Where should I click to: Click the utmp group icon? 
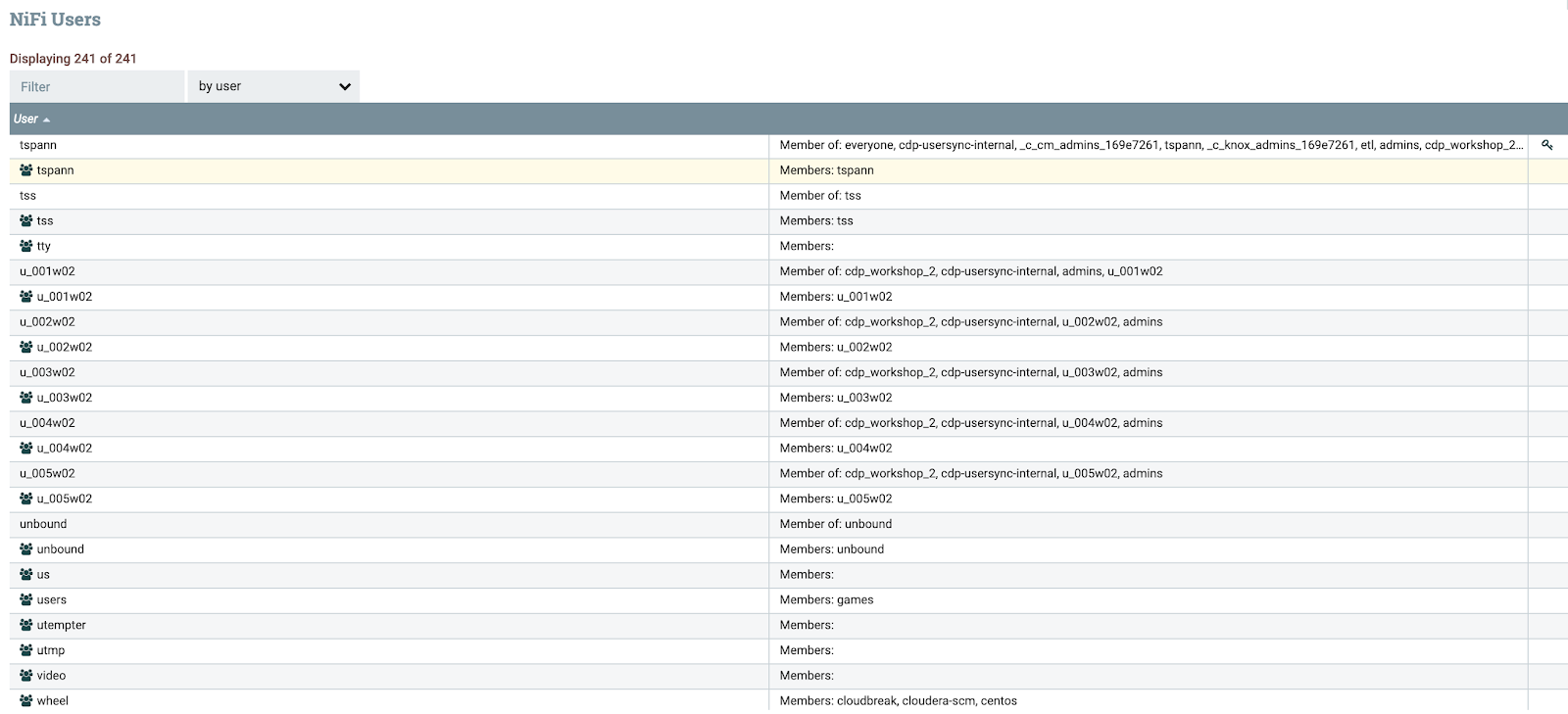26,650
